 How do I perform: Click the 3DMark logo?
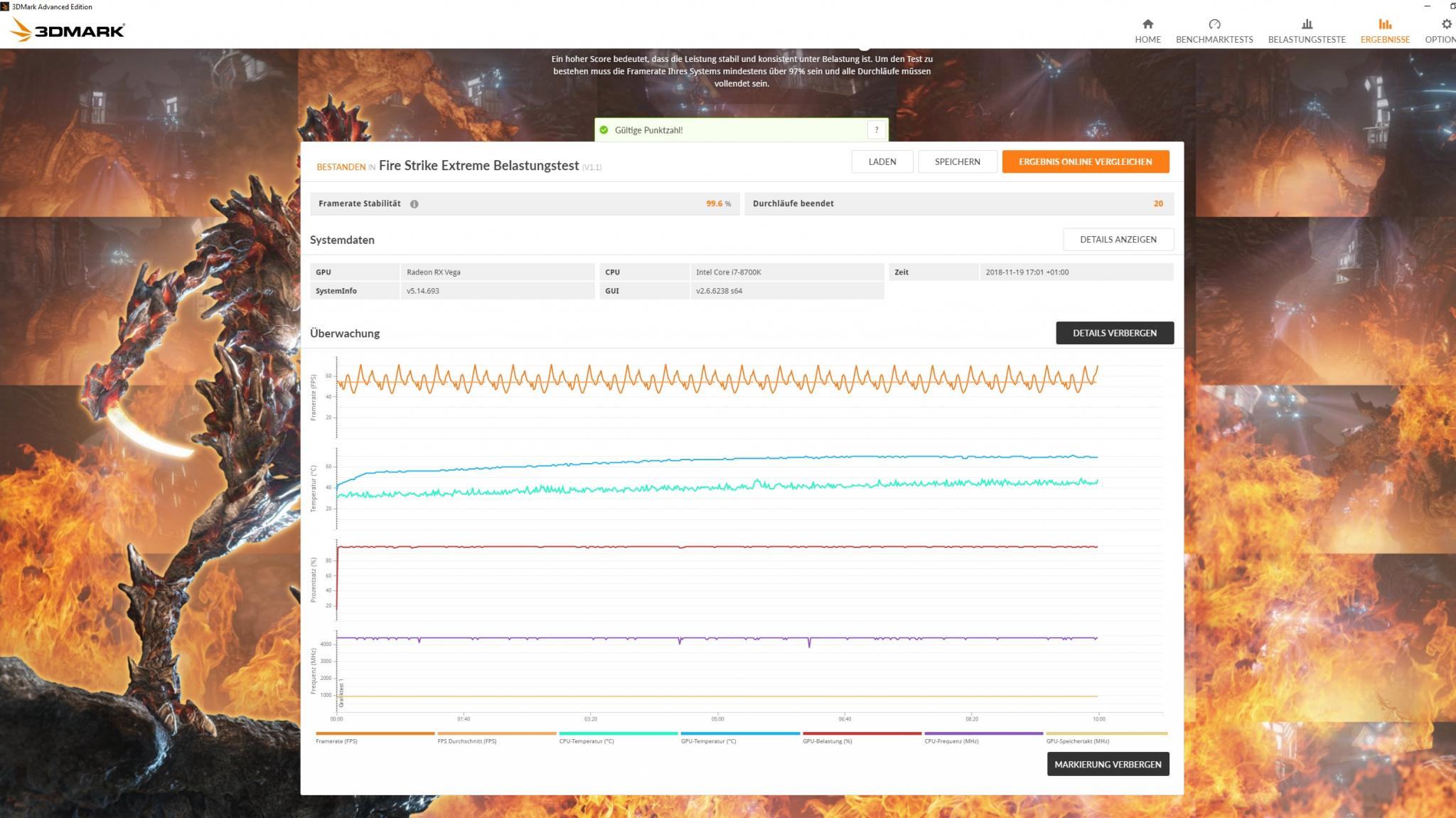[x=69, y=30]
